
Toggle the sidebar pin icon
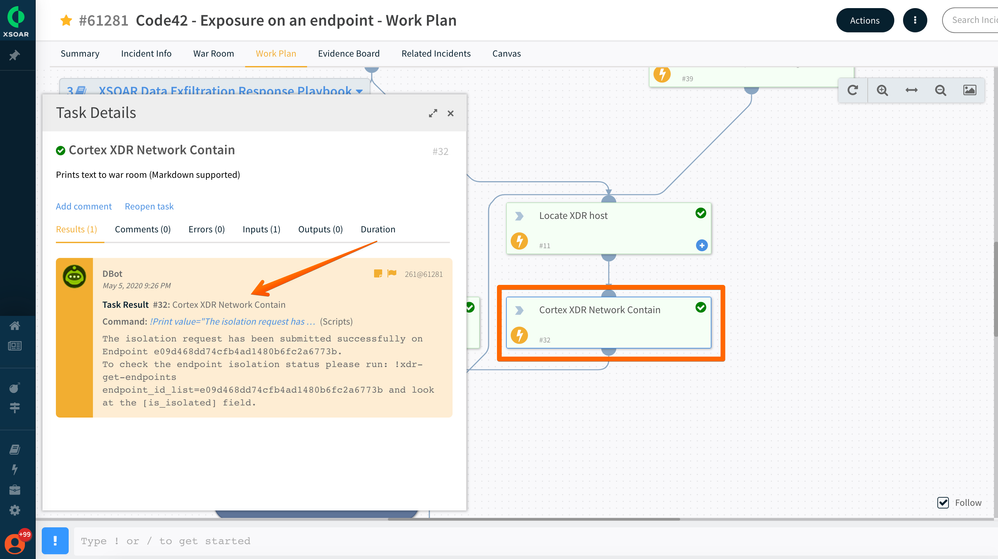coord(15,56)
